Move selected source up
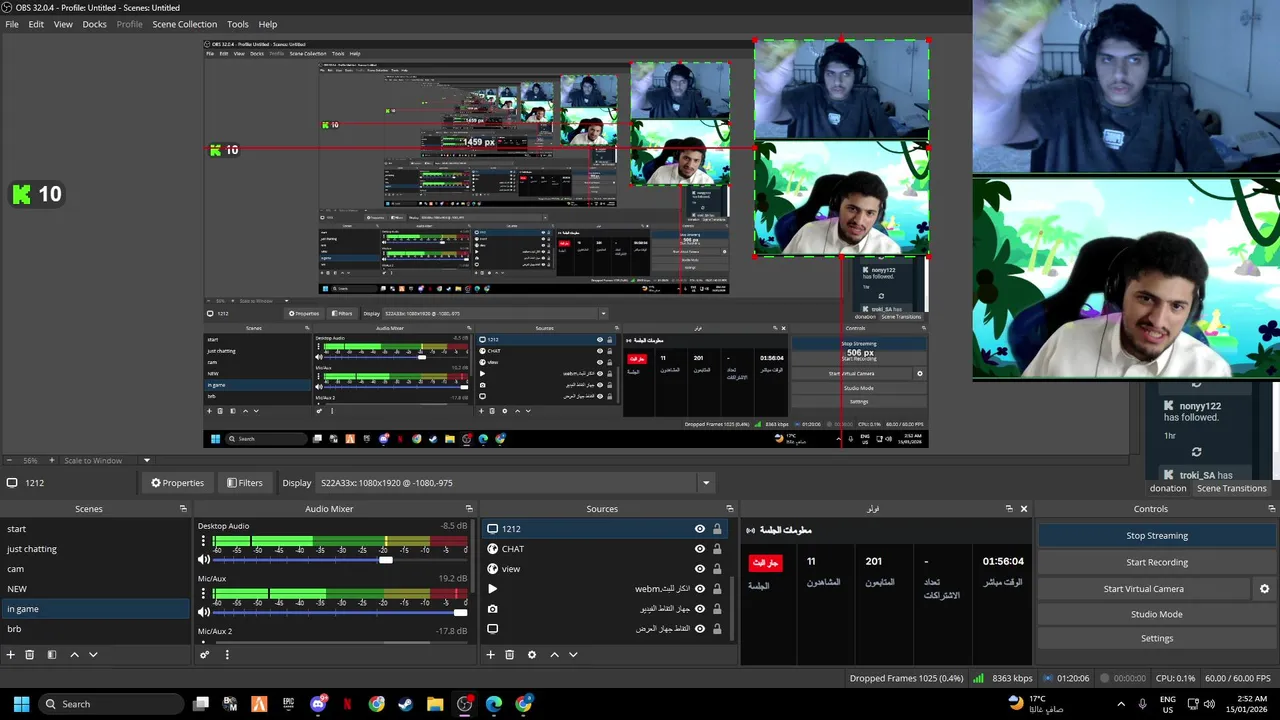 coord(554,655)
